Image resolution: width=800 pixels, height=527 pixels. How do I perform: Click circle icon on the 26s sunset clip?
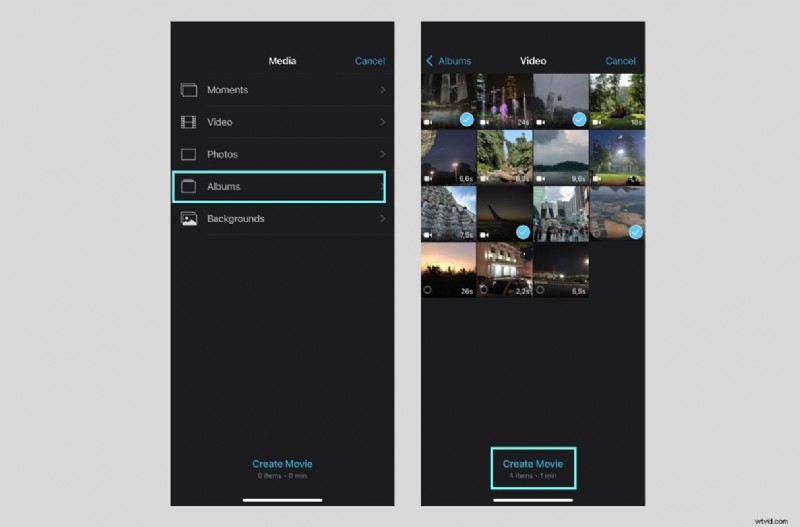click(428, 290)
